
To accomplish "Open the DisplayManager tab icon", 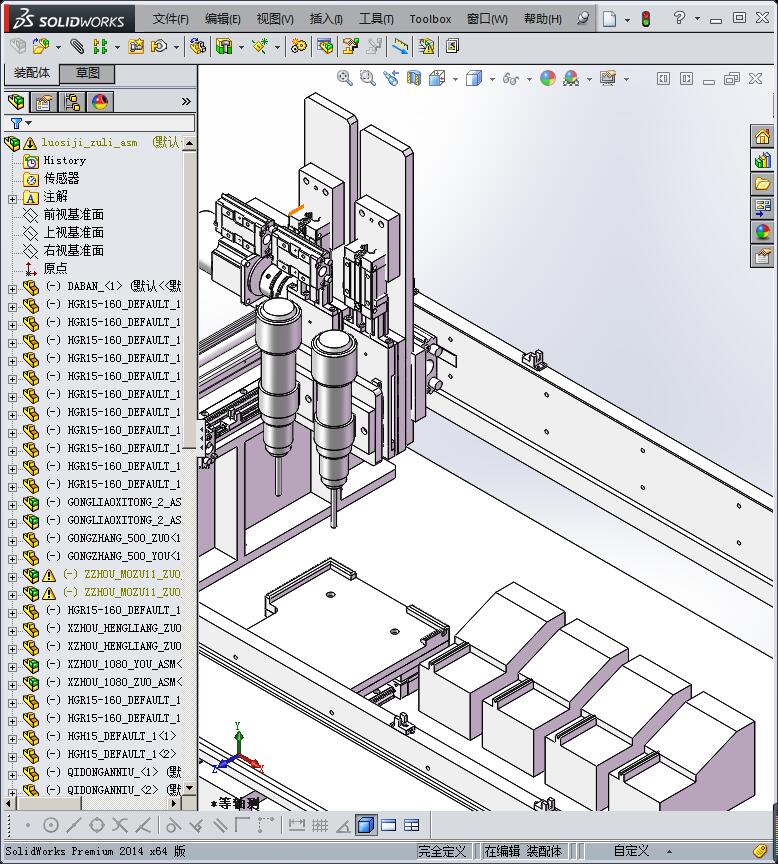I will pos(100,102).
